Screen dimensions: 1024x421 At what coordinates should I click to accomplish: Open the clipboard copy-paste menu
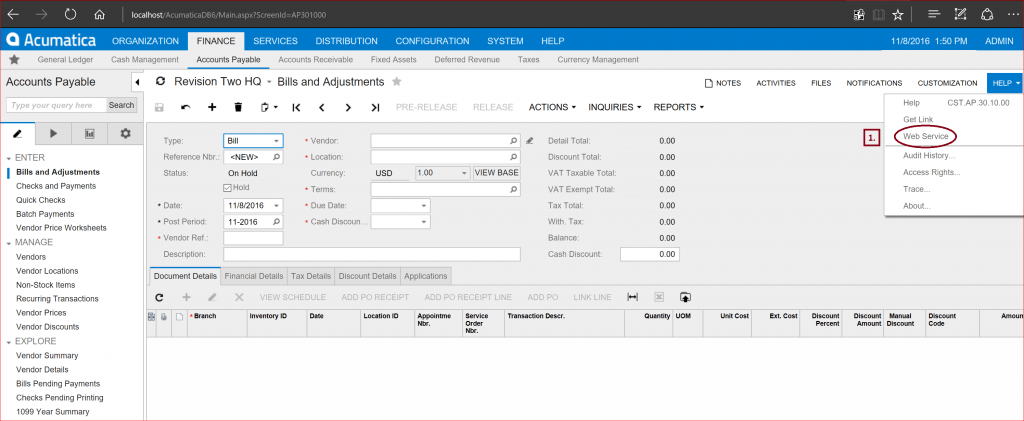[268, 107]
